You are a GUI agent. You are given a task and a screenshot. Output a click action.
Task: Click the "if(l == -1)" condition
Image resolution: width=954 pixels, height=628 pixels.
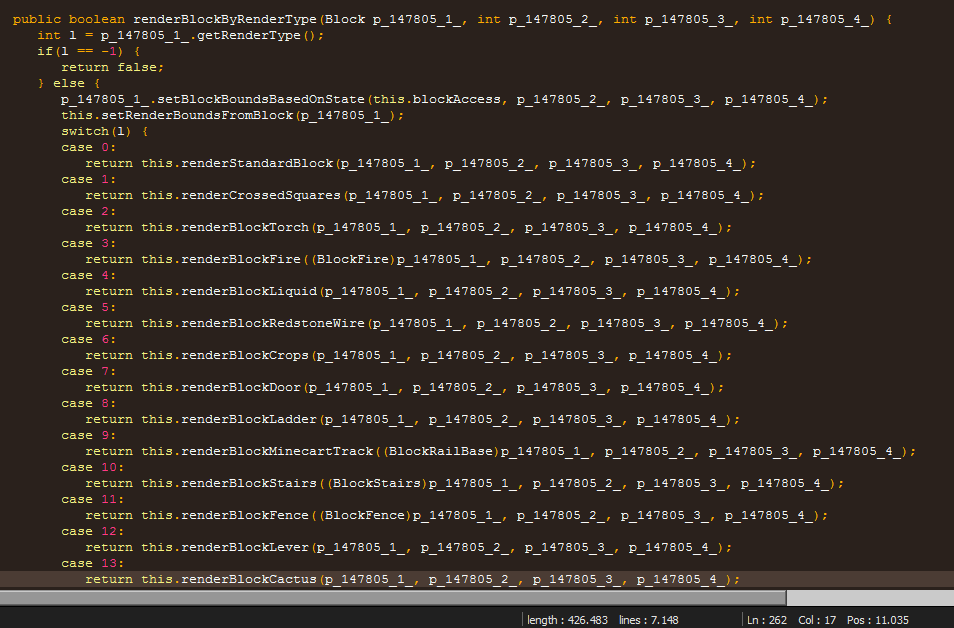80,51
